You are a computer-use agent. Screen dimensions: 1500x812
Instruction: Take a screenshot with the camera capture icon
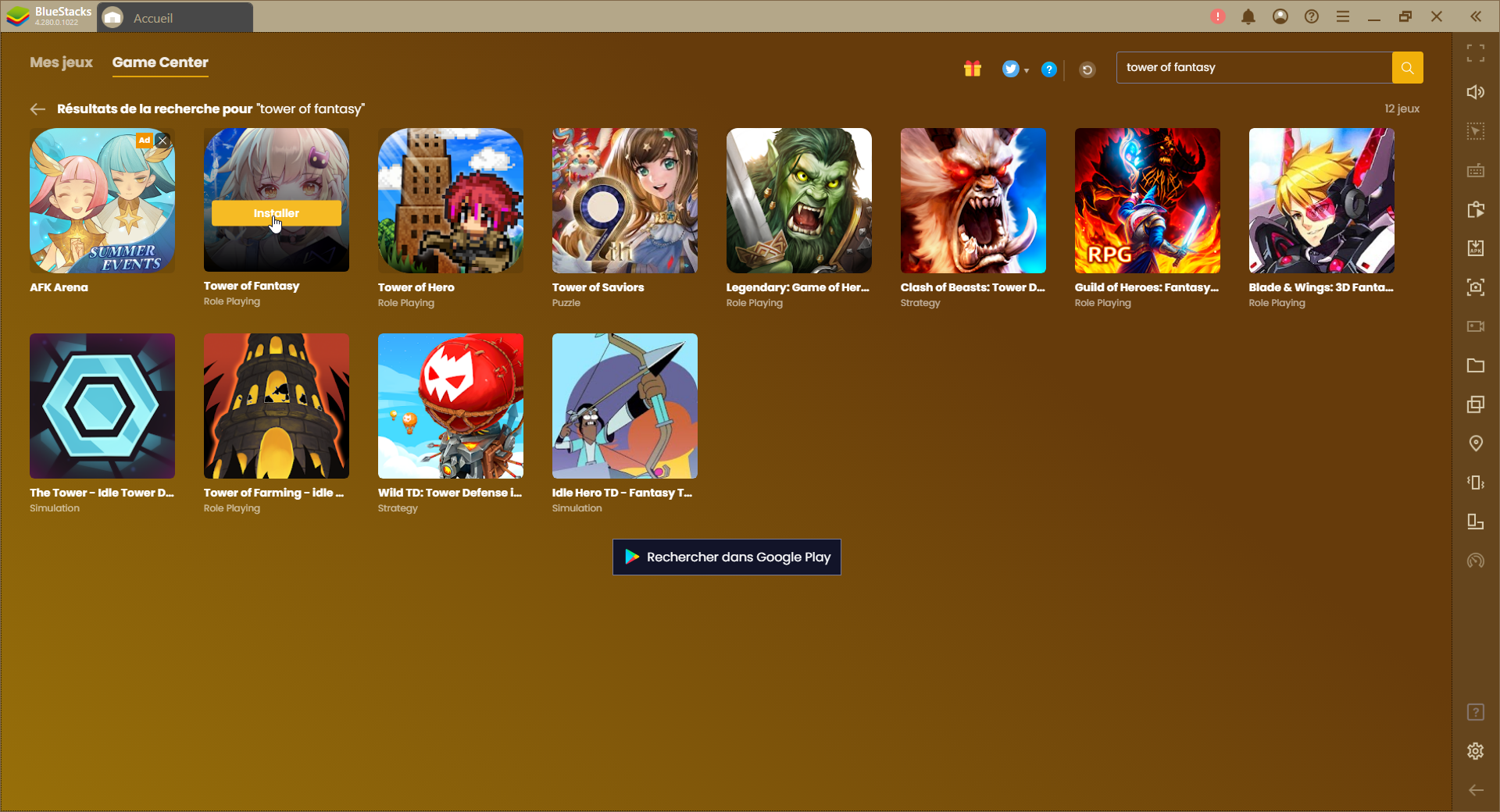tap(1476, 287)
